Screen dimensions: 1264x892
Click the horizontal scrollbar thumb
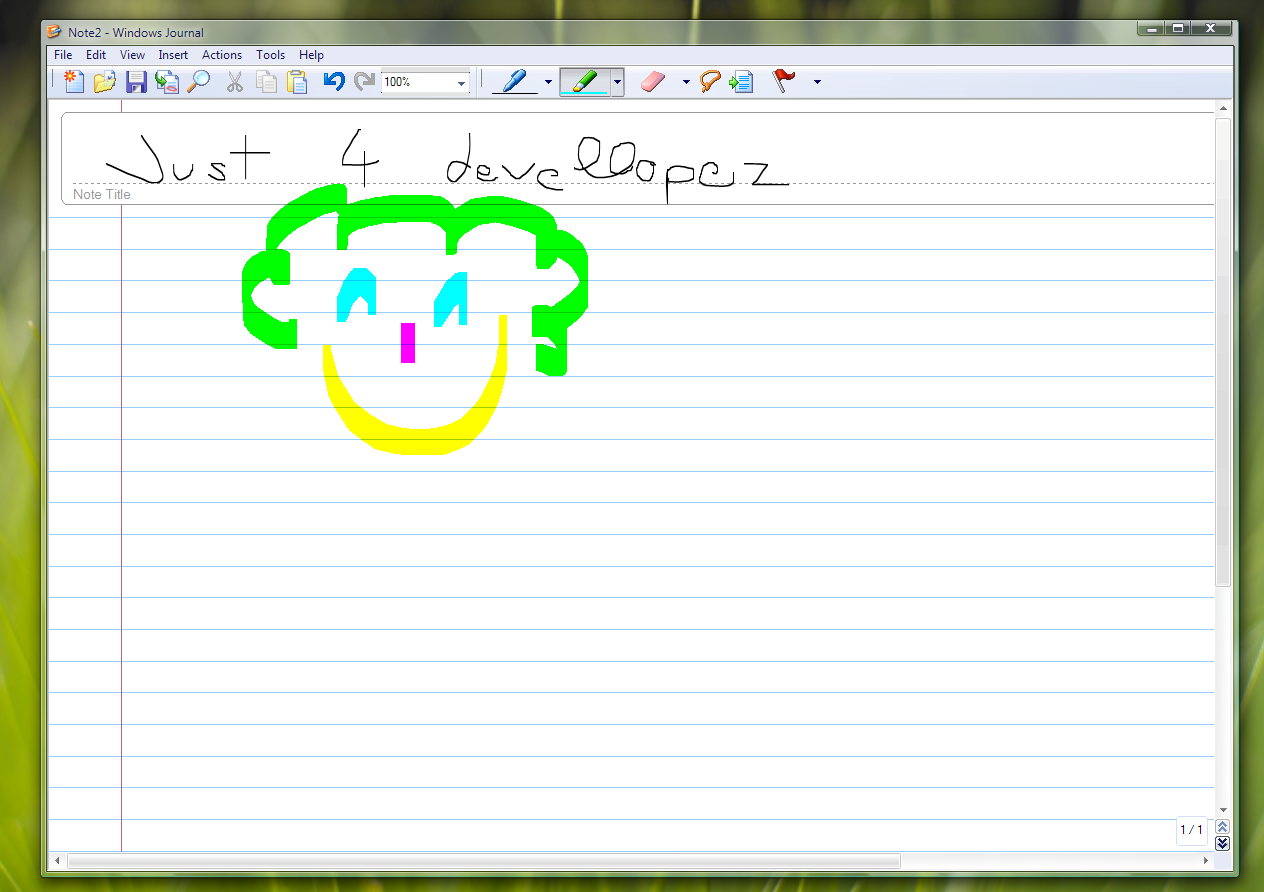pyautogui.click(x=483, y=861)
